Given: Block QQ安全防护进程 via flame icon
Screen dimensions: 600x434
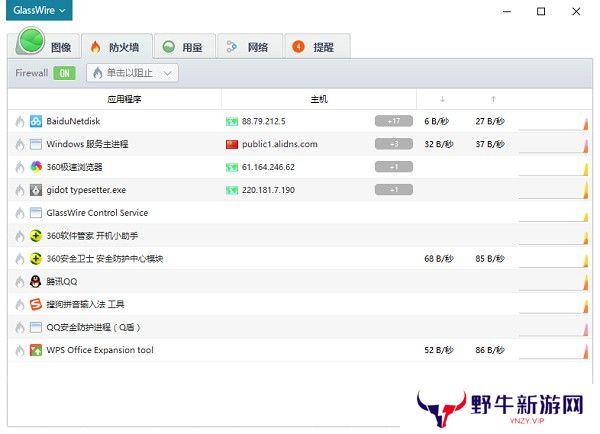Looking at the screenshot, I should 20,328.
